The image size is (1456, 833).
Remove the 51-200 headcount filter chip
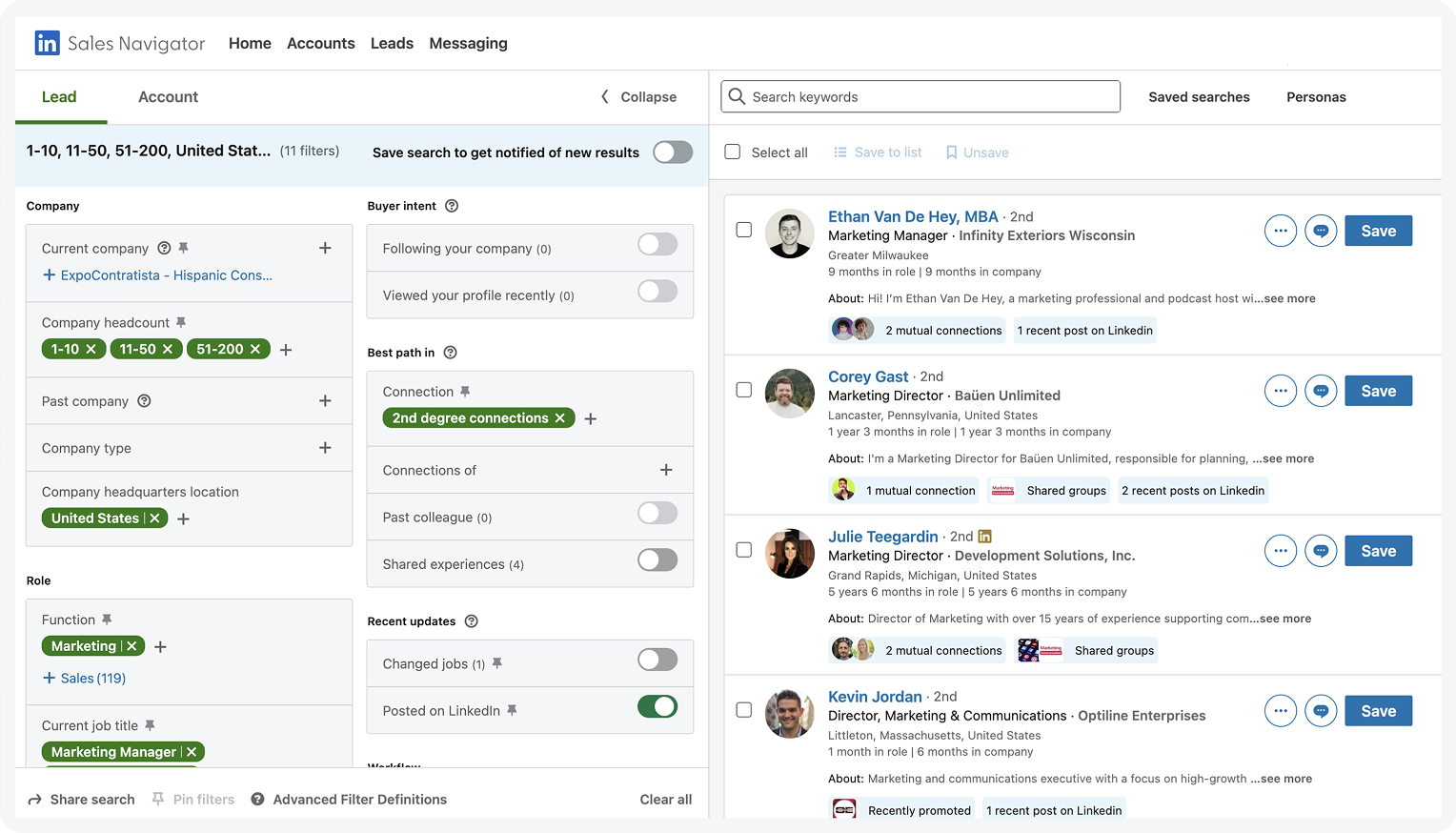click(x=255, y=350)
